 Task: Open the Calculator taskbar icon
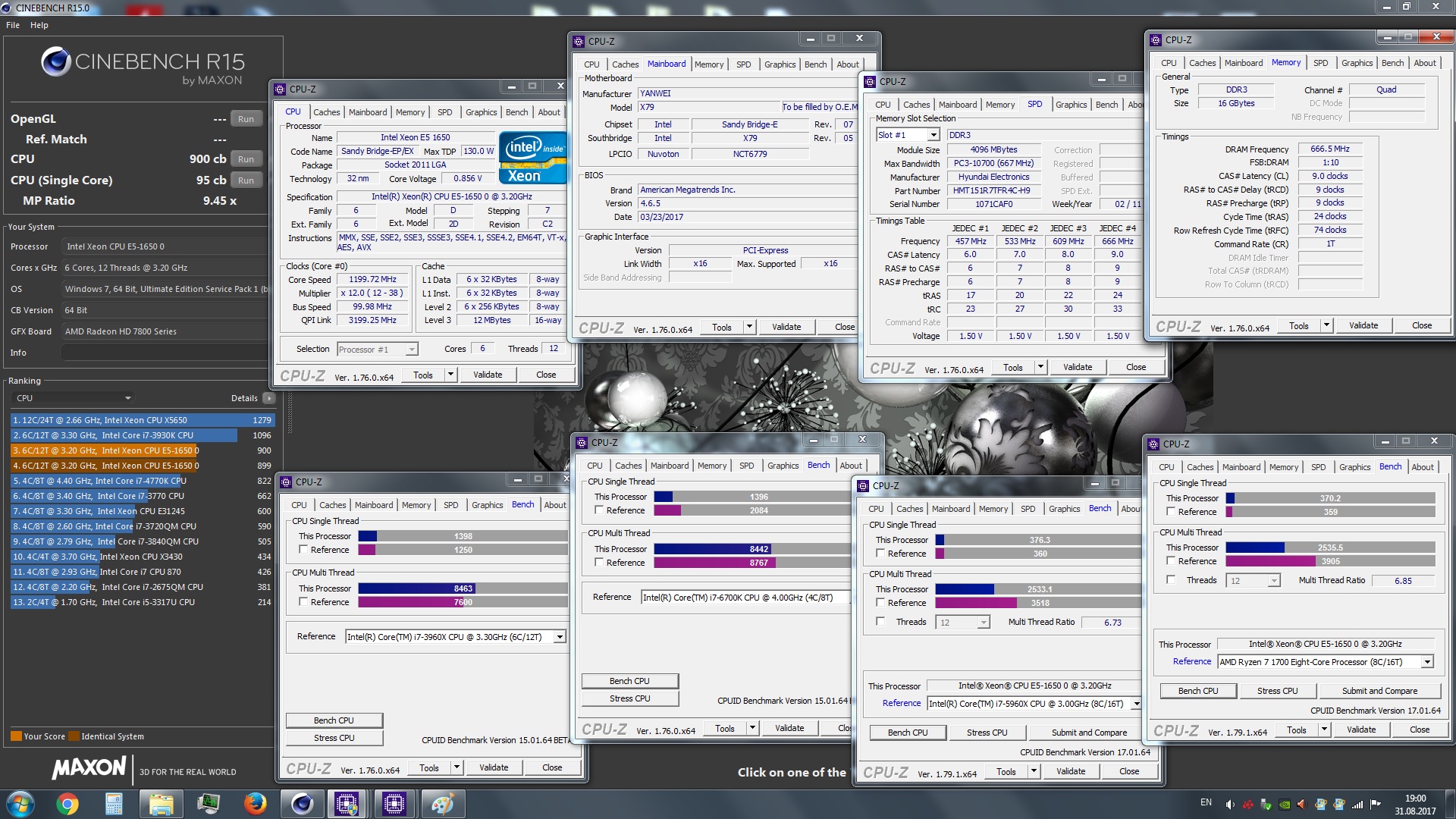(x=114, y=804)
